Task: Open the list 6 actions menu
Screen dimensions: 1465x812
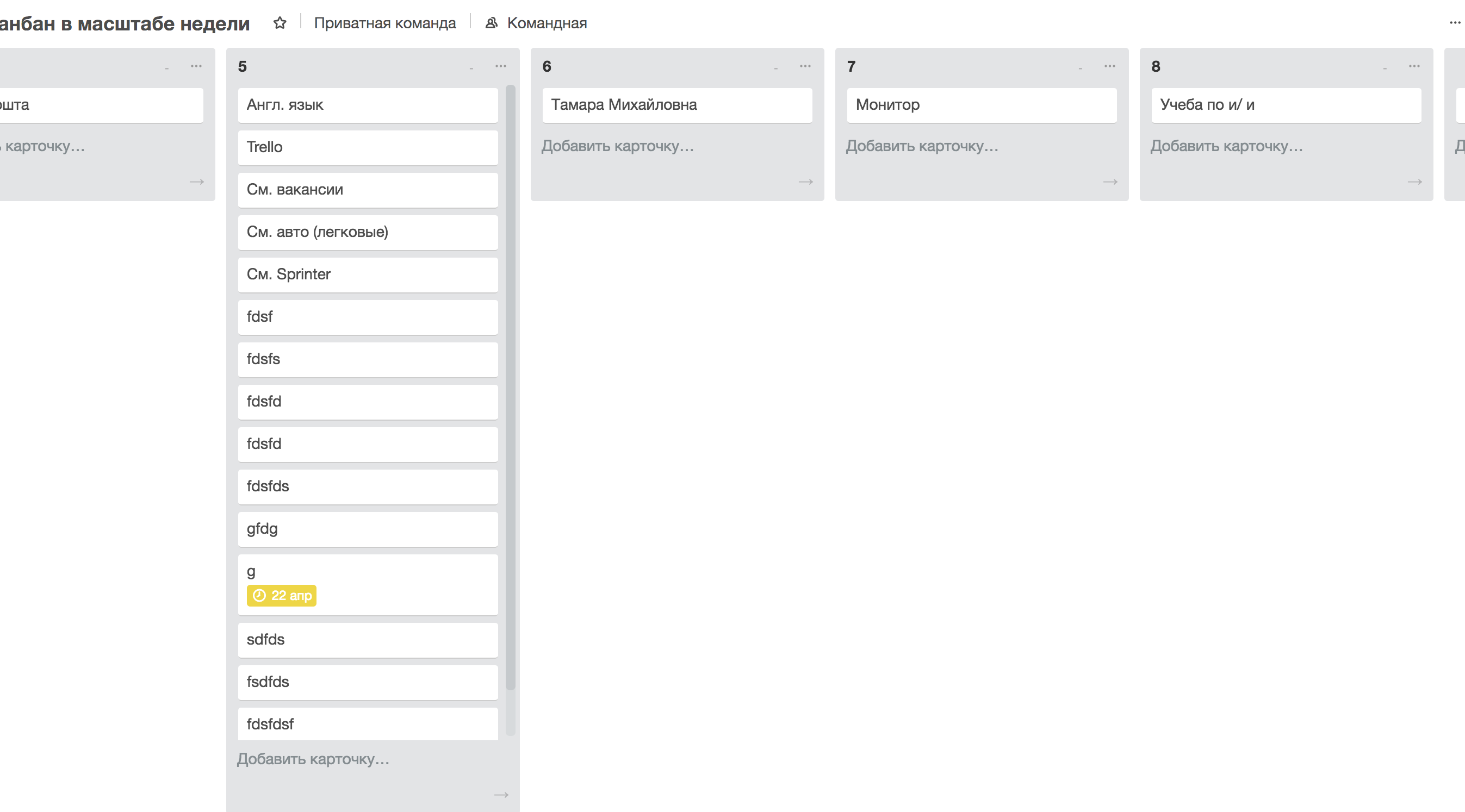Action: coord(805,66)
